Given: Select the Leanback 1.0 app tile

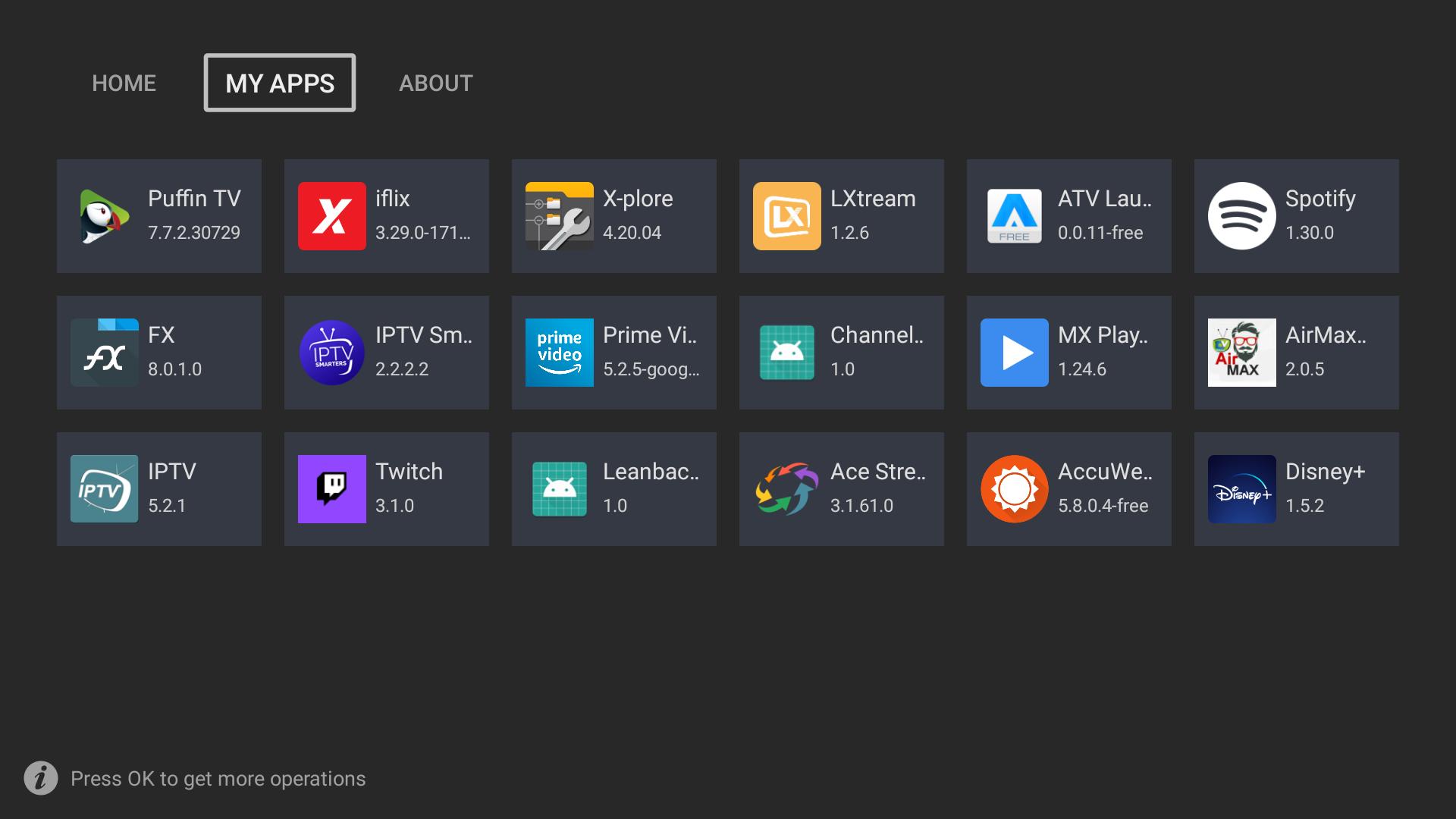Looking at the screenshot, I should coord(613,489).
